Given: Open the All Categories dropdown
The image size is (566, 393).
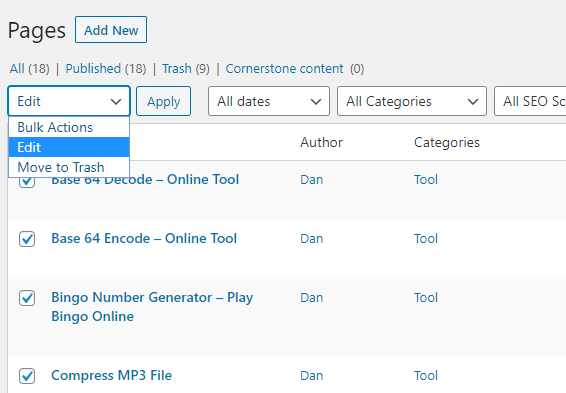Looking at the screenshot, I should coord(412,101).
